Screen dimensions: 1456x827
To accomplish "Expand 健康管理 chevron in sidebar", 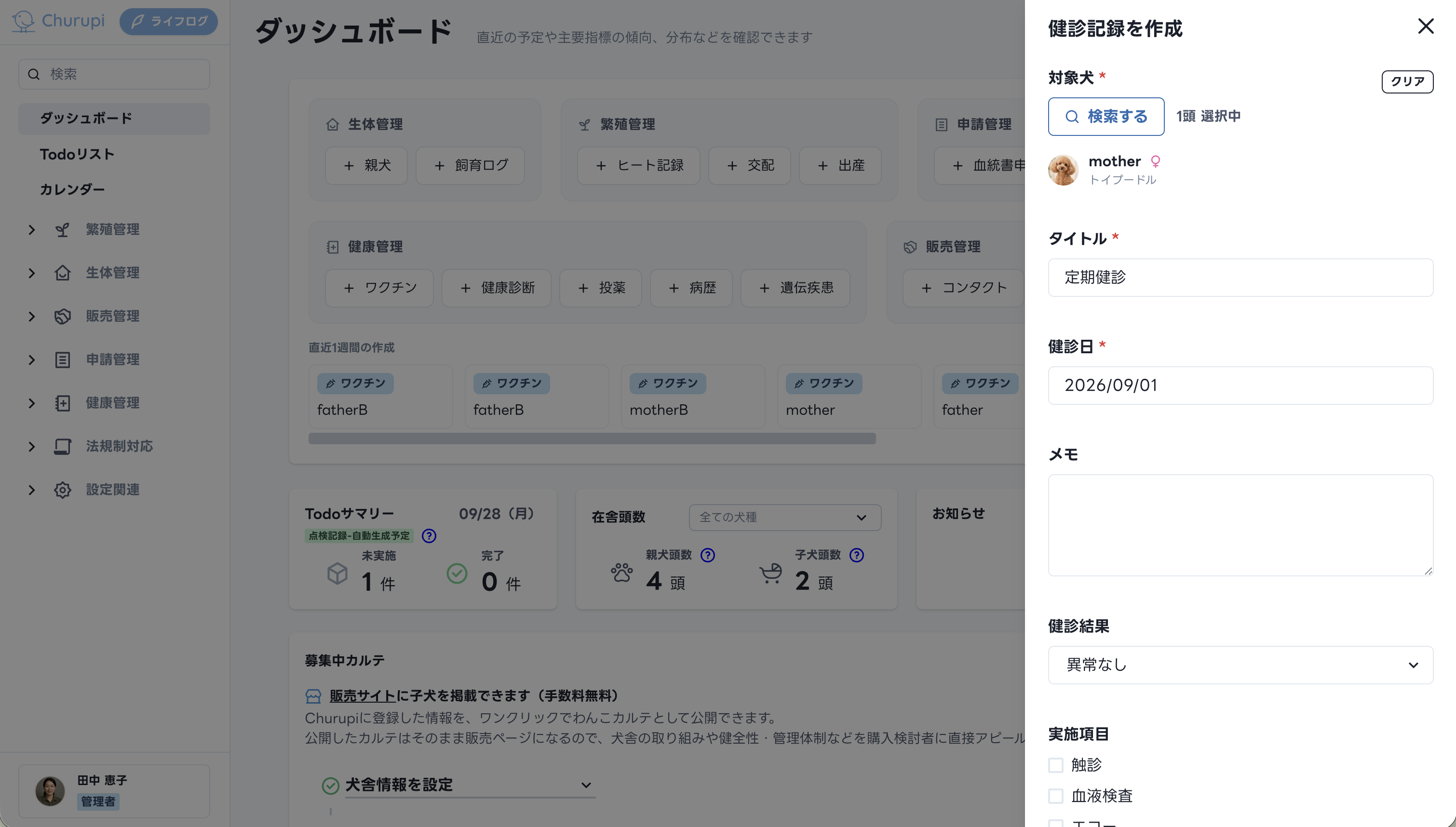I will pyautogui.click(x=32, y=403).
